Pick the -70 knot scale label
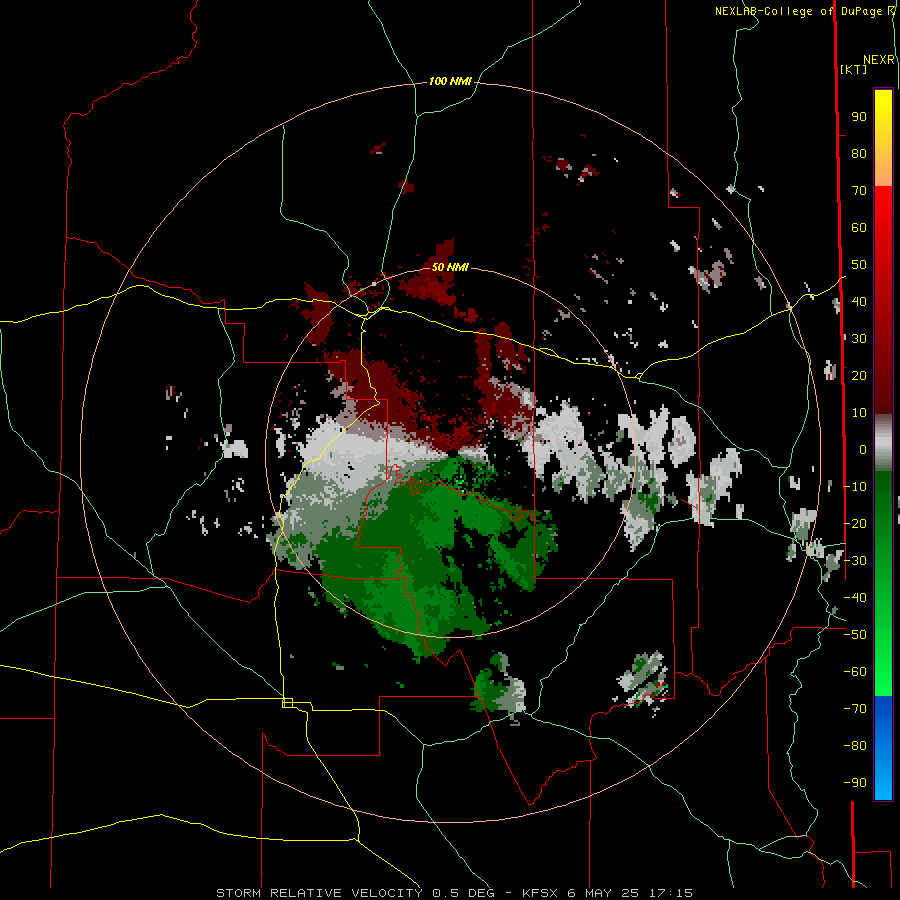 pos(855,709)
